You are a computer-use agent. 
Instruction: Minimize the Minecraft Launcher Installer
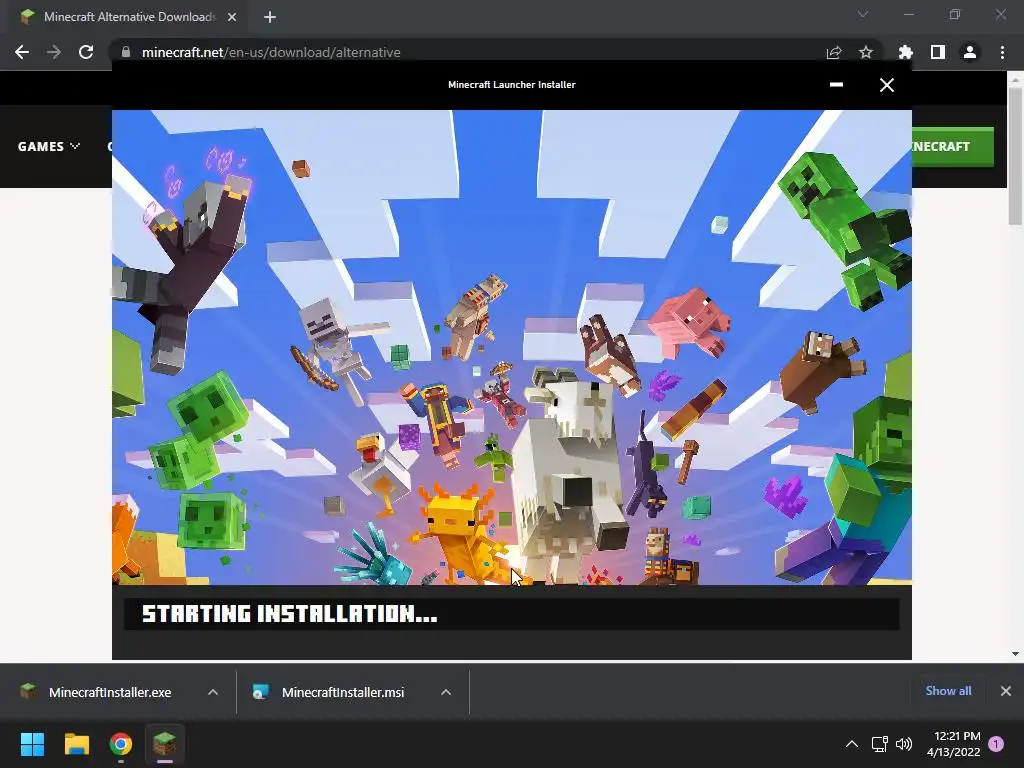point(836,84)
